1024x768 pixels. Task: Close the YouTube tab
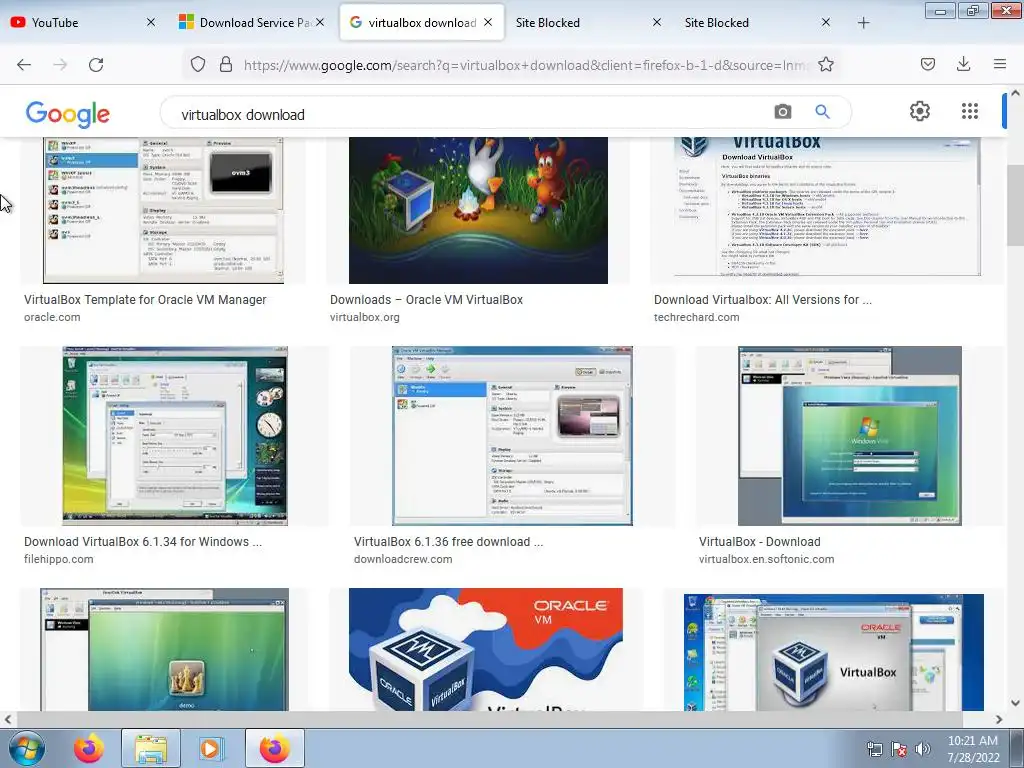click(151, 22)
